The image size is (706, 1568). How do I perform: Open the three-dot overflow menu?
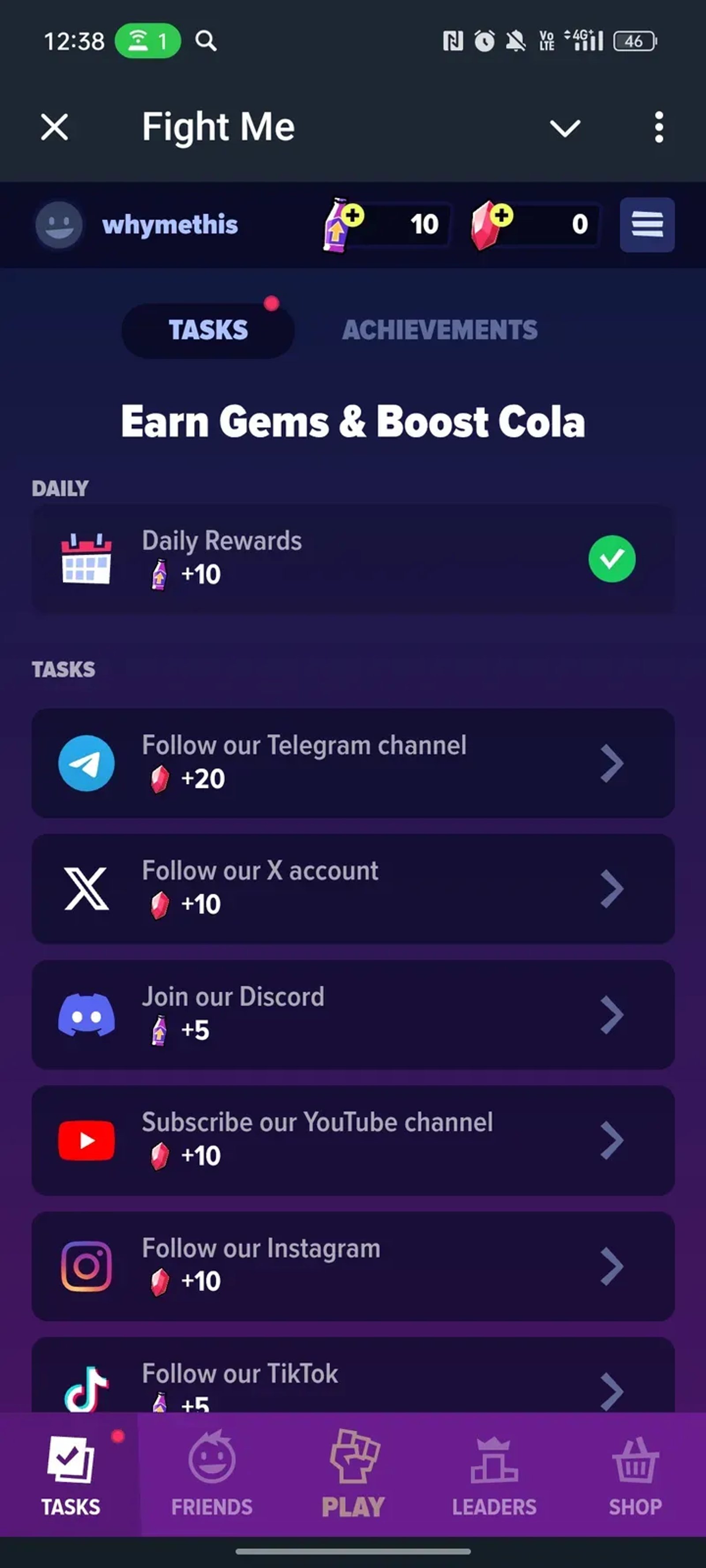[658, 127]
